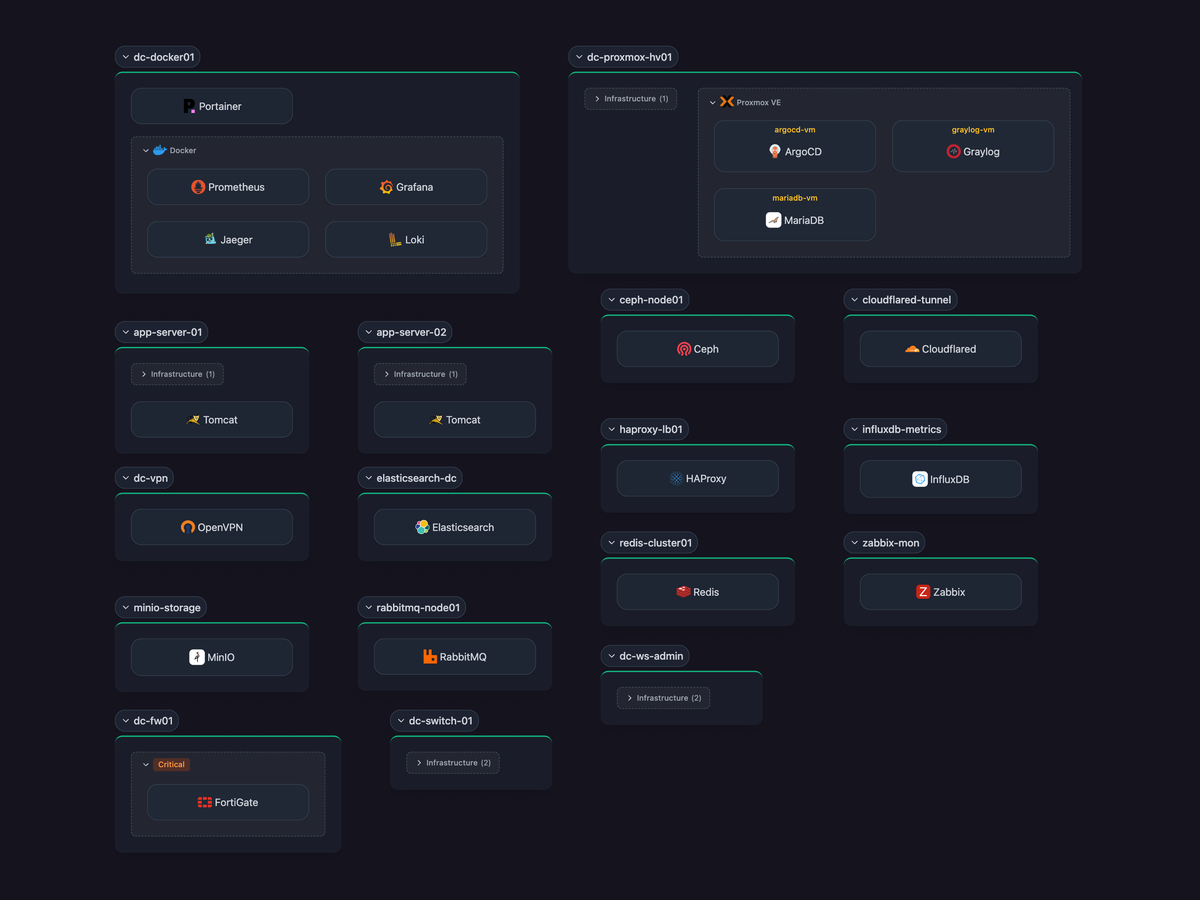
Task: Click the Jaeger icon
Action: point(210,240)
